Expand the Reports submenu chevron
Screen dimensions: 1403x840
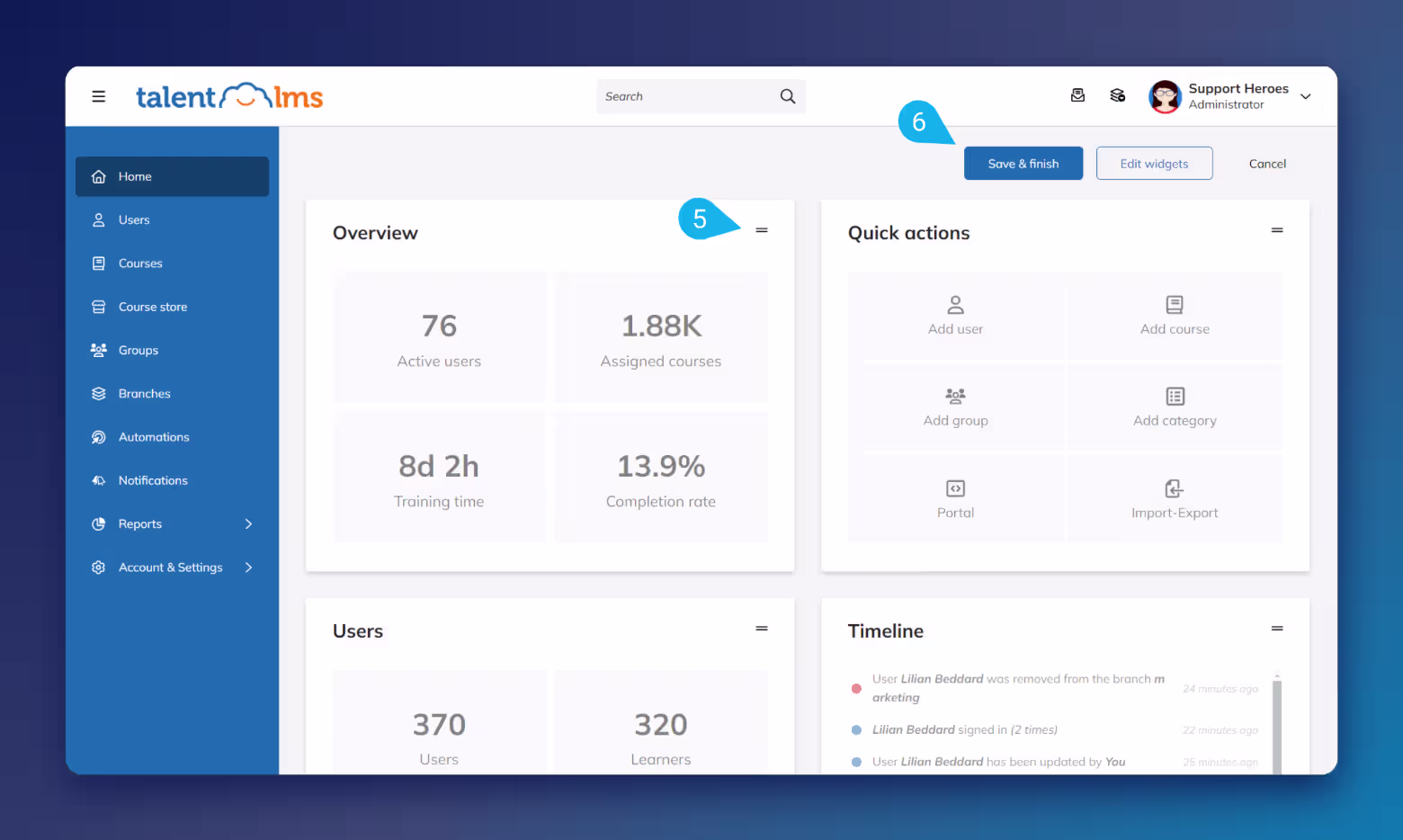[x=249, y=523]
